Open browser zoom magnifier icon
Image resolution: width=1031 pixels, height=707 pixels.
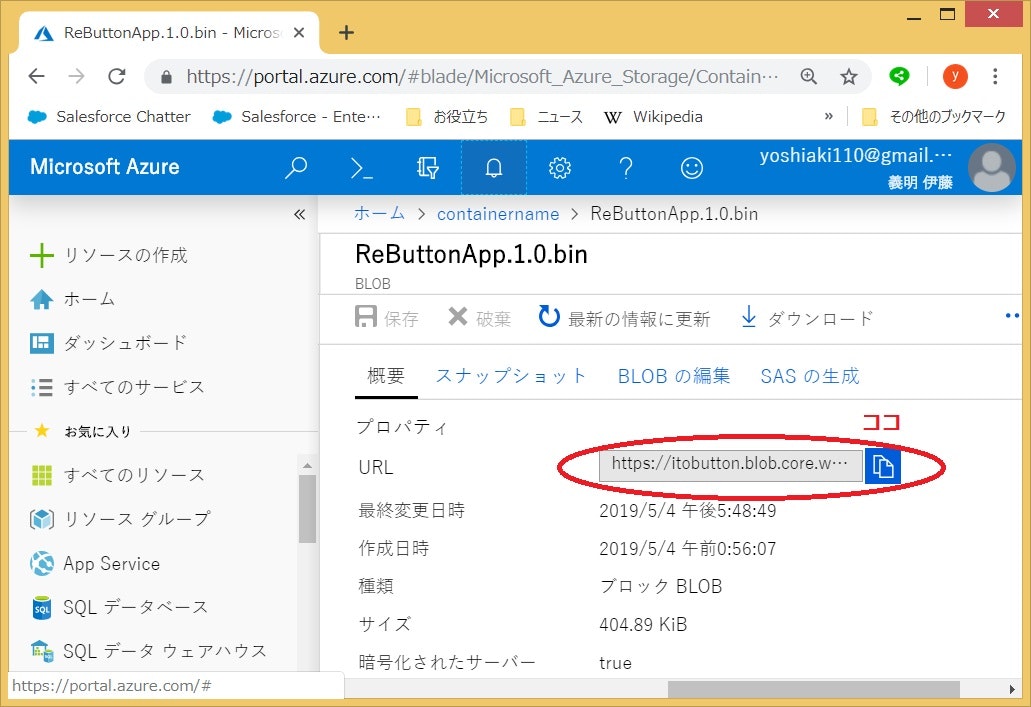click(x=809, y=76)
